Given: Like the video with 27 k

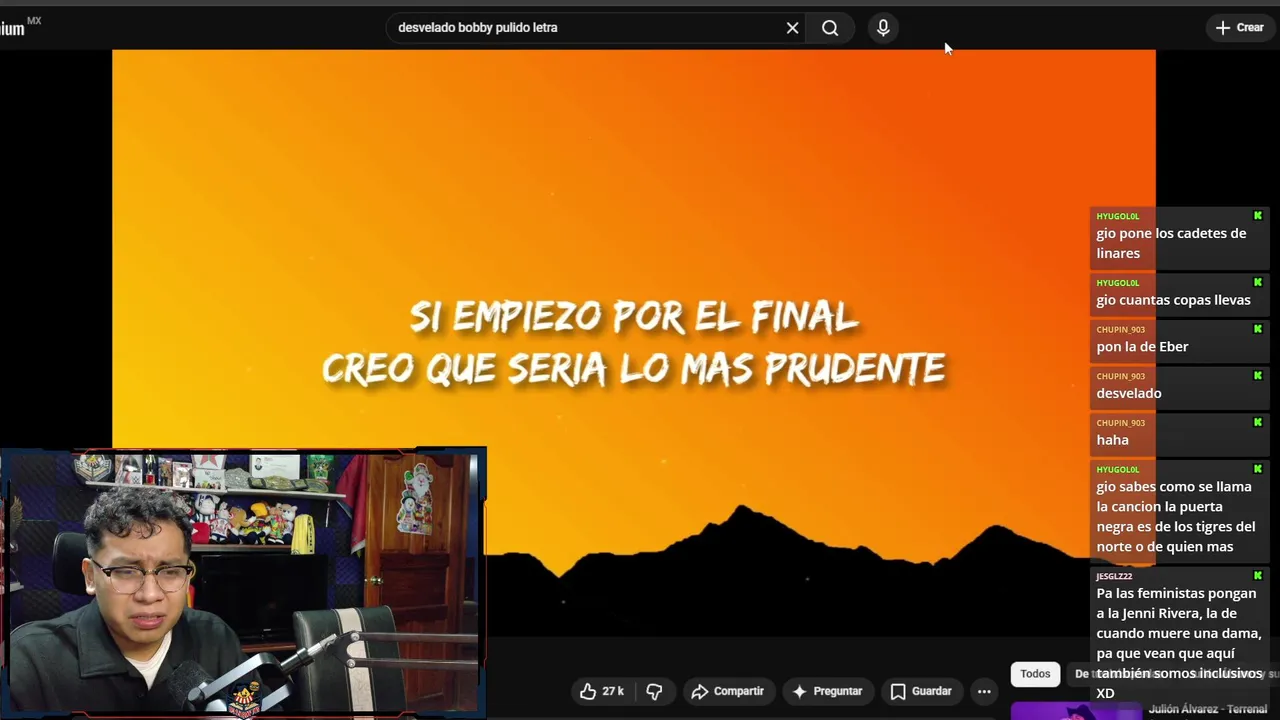Looking at the screenshot, I should (601, 691).
